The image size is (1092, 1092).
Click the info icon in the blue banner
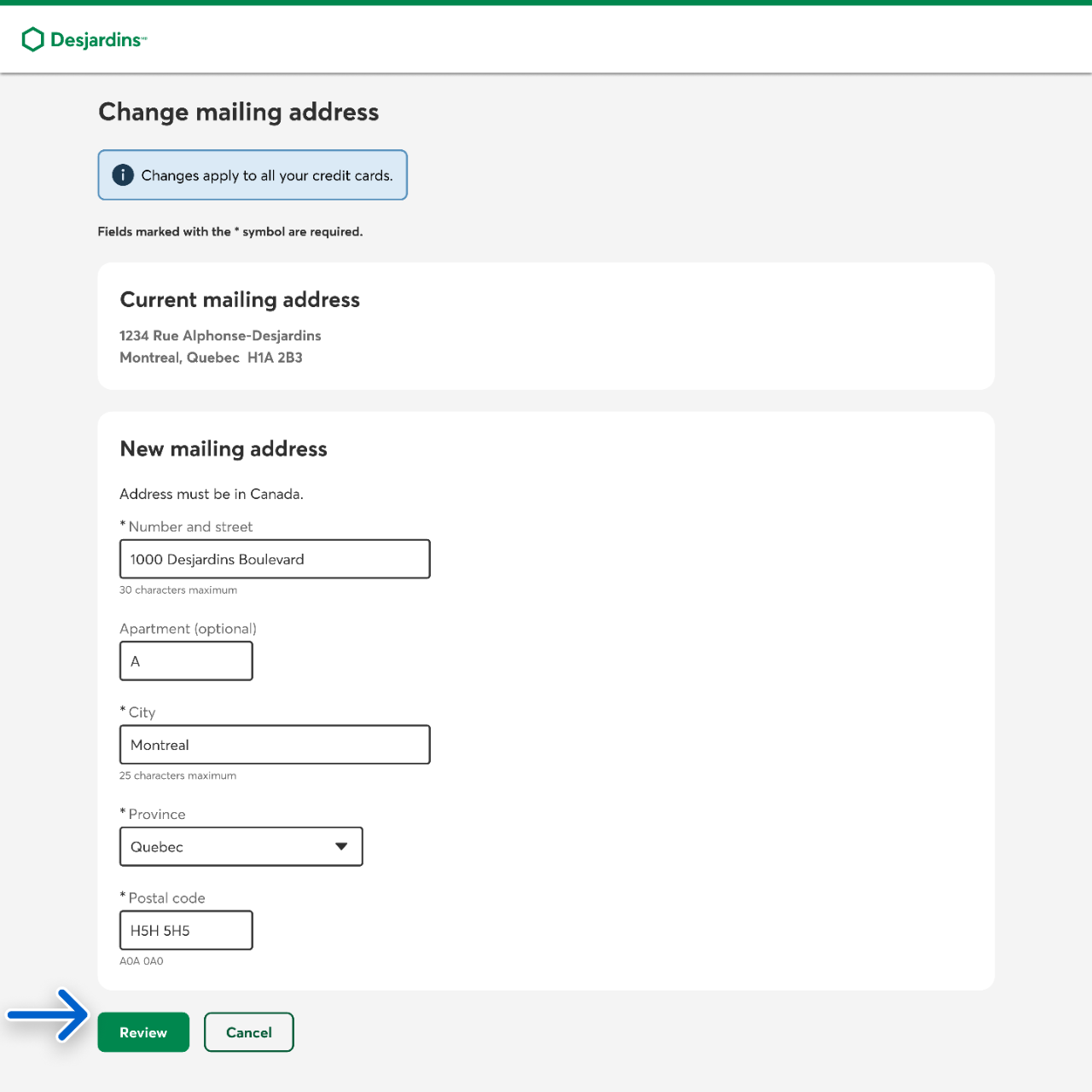click(x=123, y=175)
